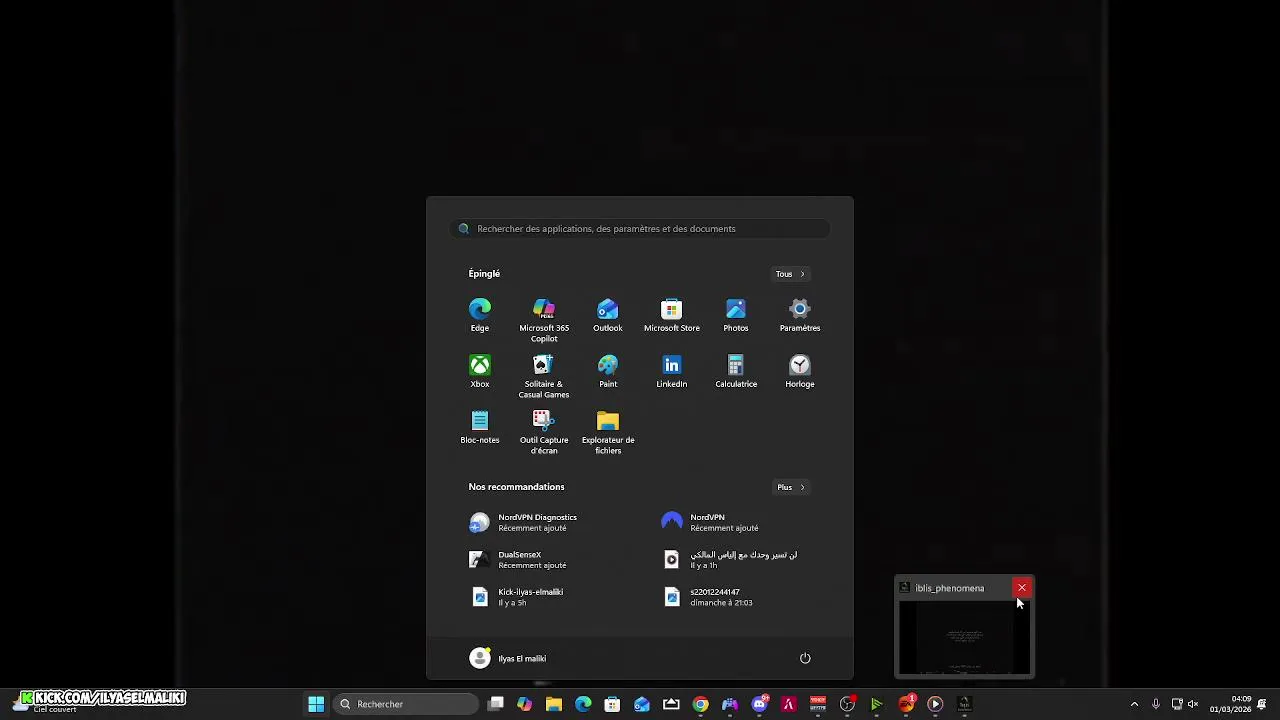Click the microphone icon in system tray

(1156, 704)
